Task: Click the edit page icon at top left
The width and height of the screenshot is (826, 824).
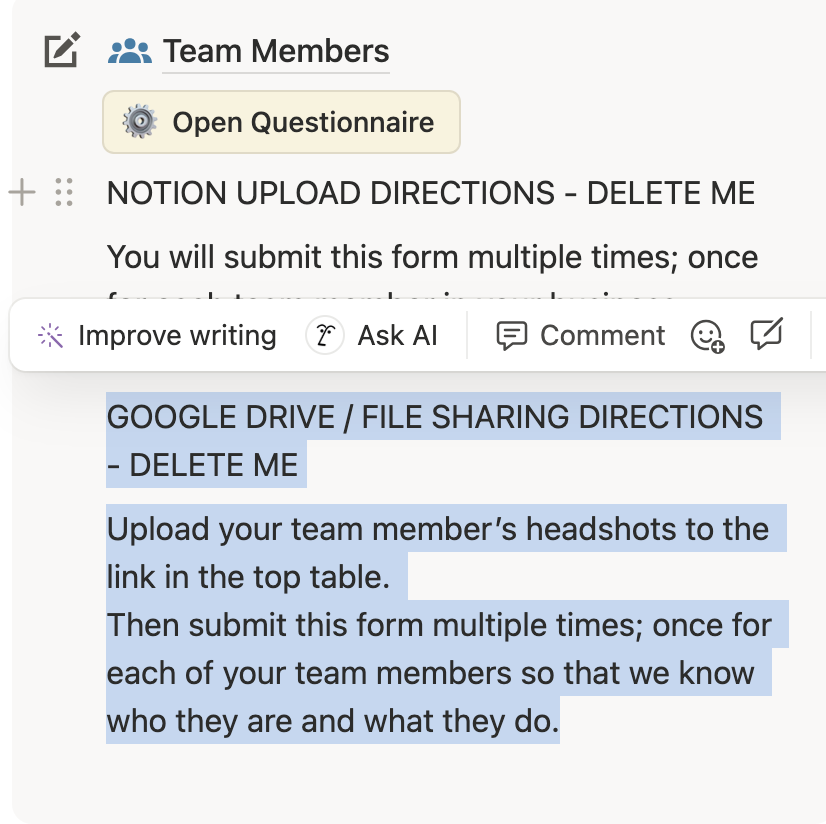Action: [x=61, y=50]
